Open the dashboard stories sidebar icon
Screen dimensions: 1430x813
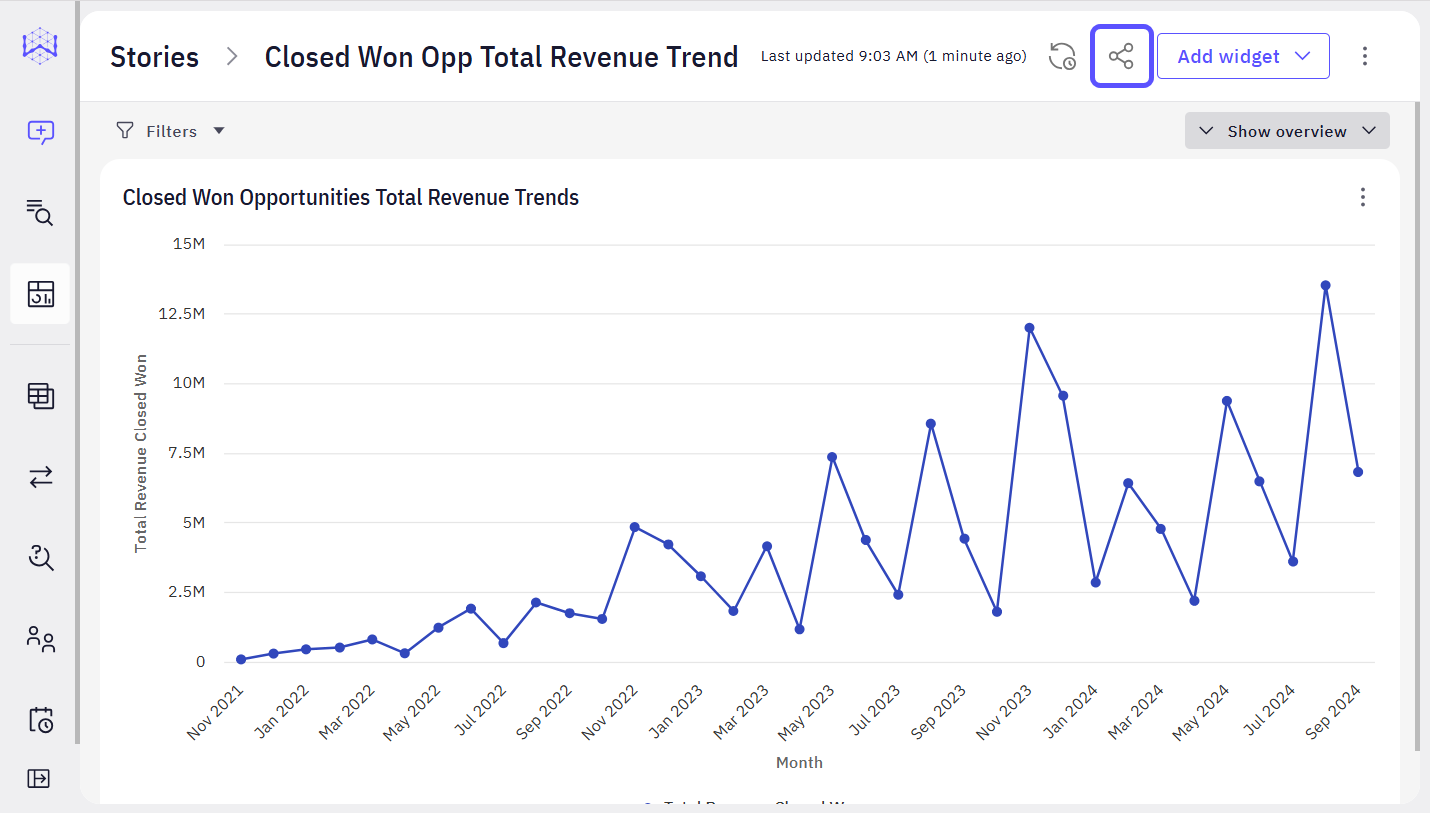pyautogui.click(x=40, y=293)
